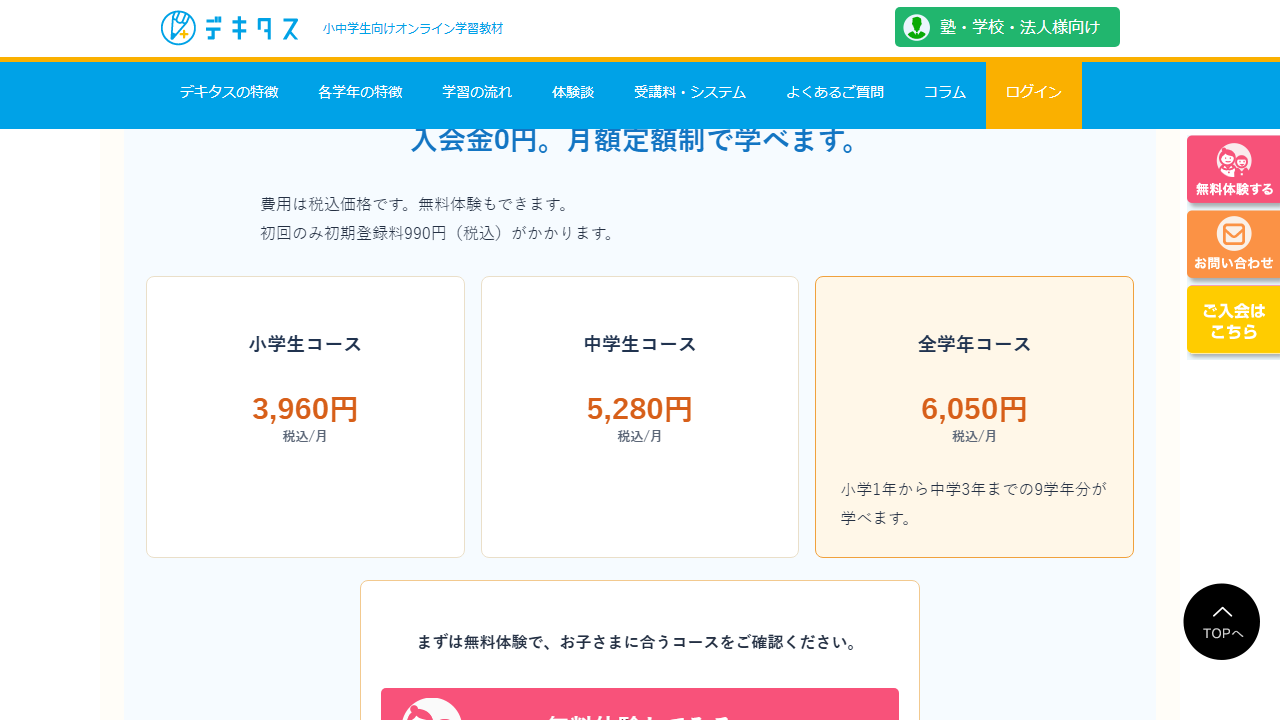Click 小学1年から中学3年まで description text

[974, 504]
